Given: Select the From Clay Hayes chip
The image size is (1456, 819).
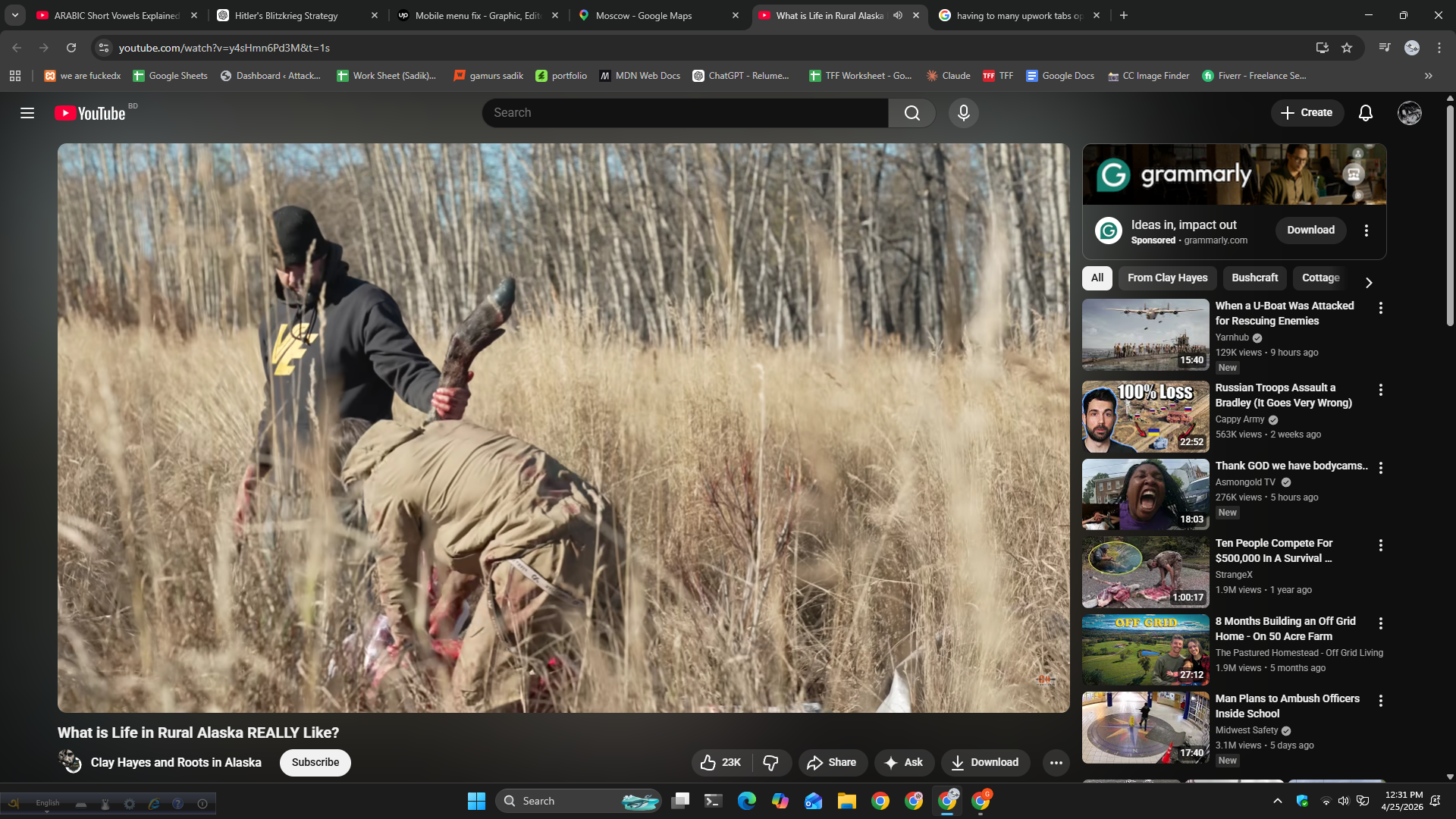Looking at the screenshot, I should 1167,278.
